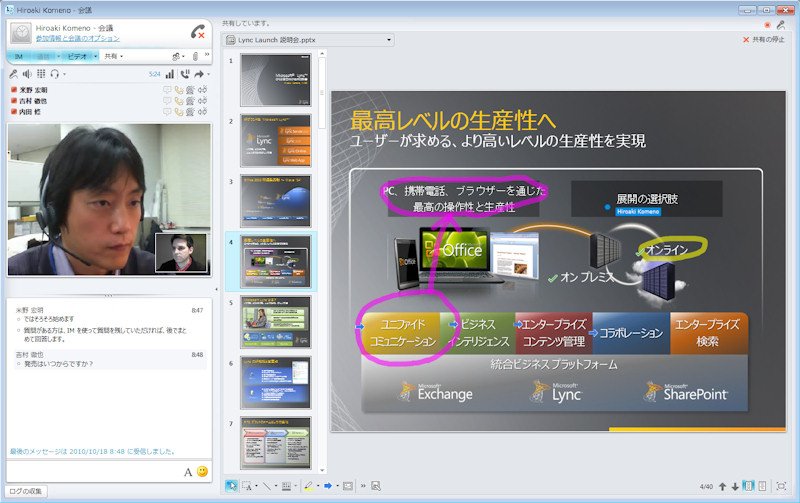Click the video icon for the second participant

(x=190, y=101)
